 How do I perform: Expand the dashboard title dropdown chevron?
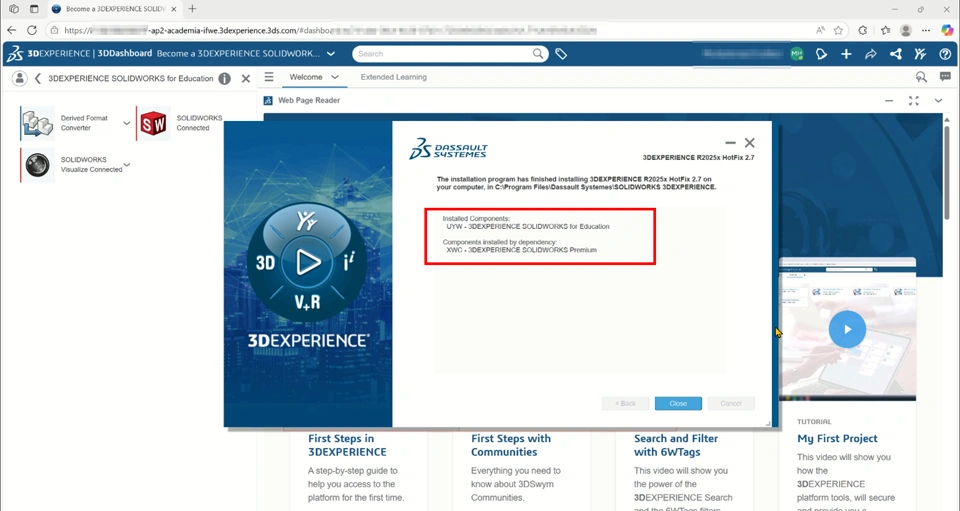tap(331, 54)
